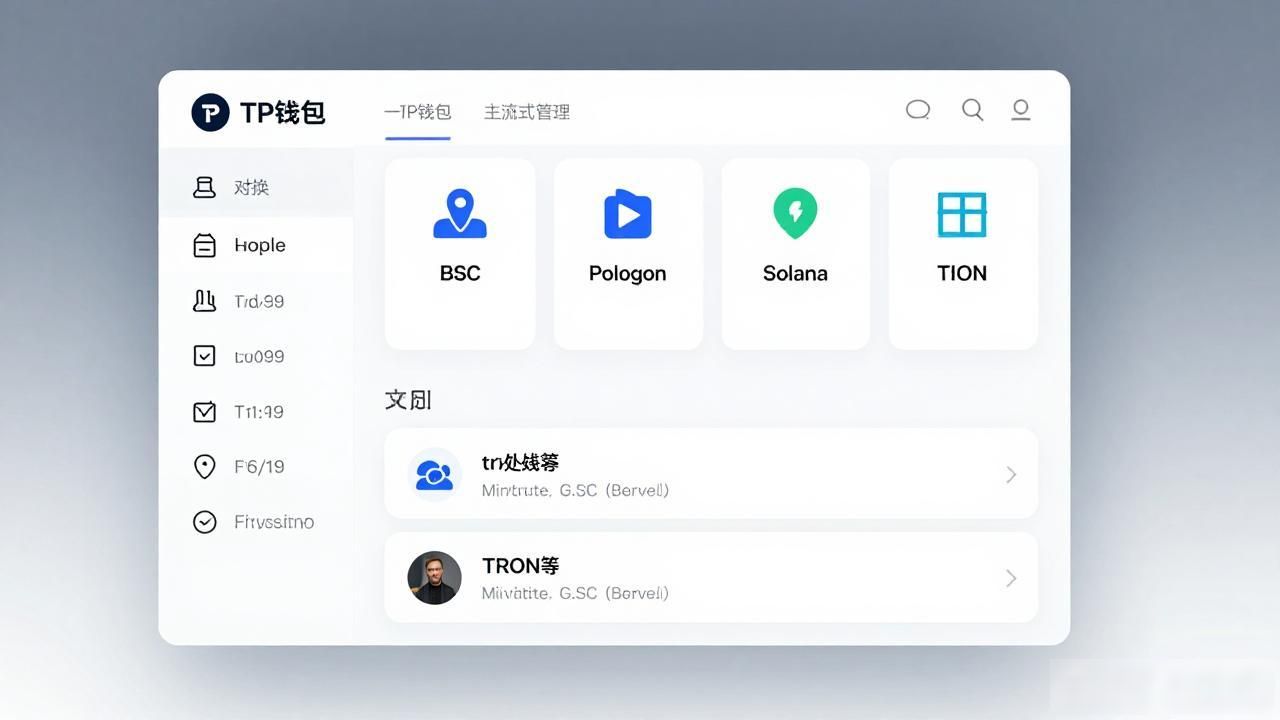The height and width of the screenshot is (720, 1280).
Task: Click the TRON等 title text
Action: tap(520, 566)
